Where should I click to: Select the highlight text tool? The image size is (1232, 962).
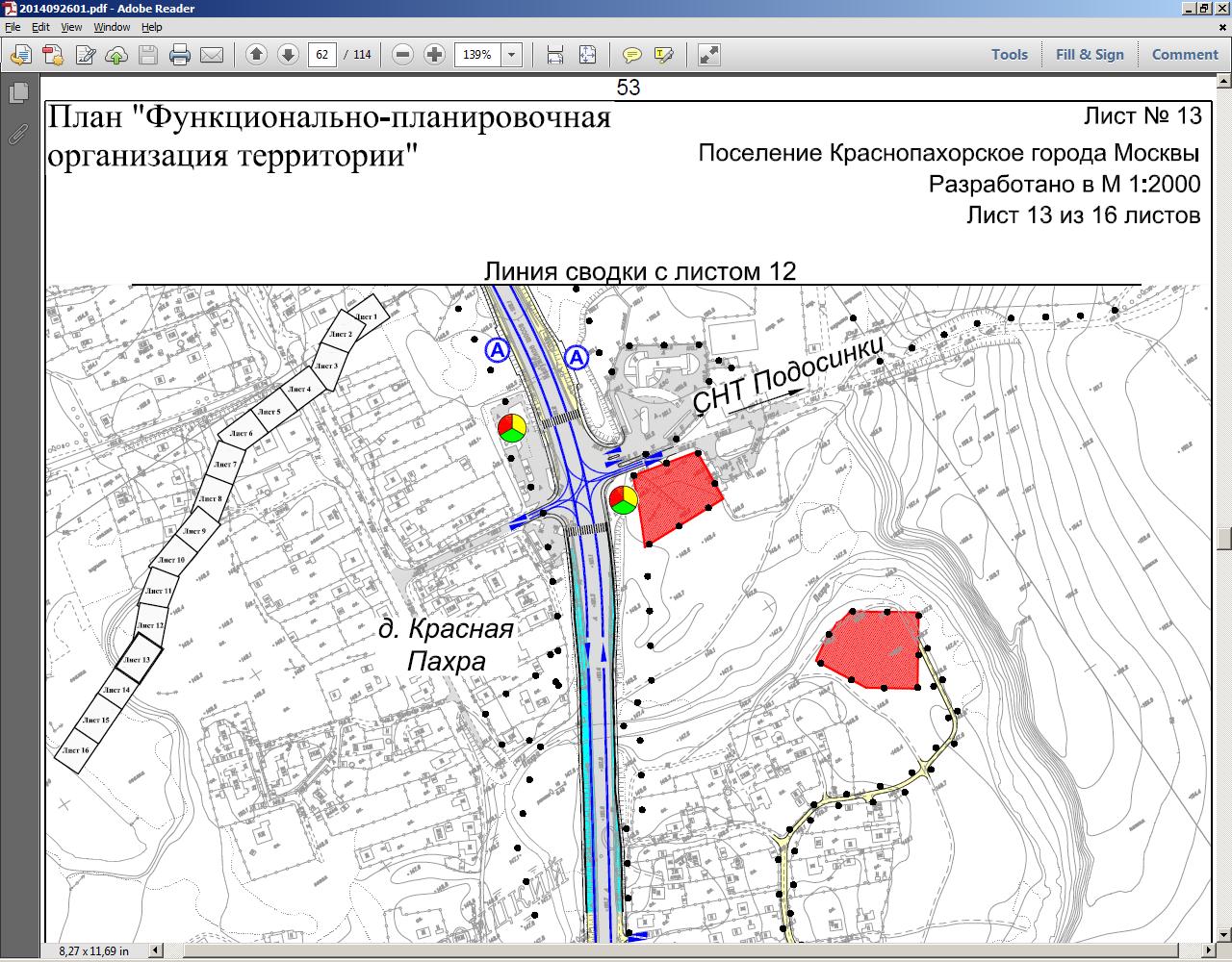point(663,55)
